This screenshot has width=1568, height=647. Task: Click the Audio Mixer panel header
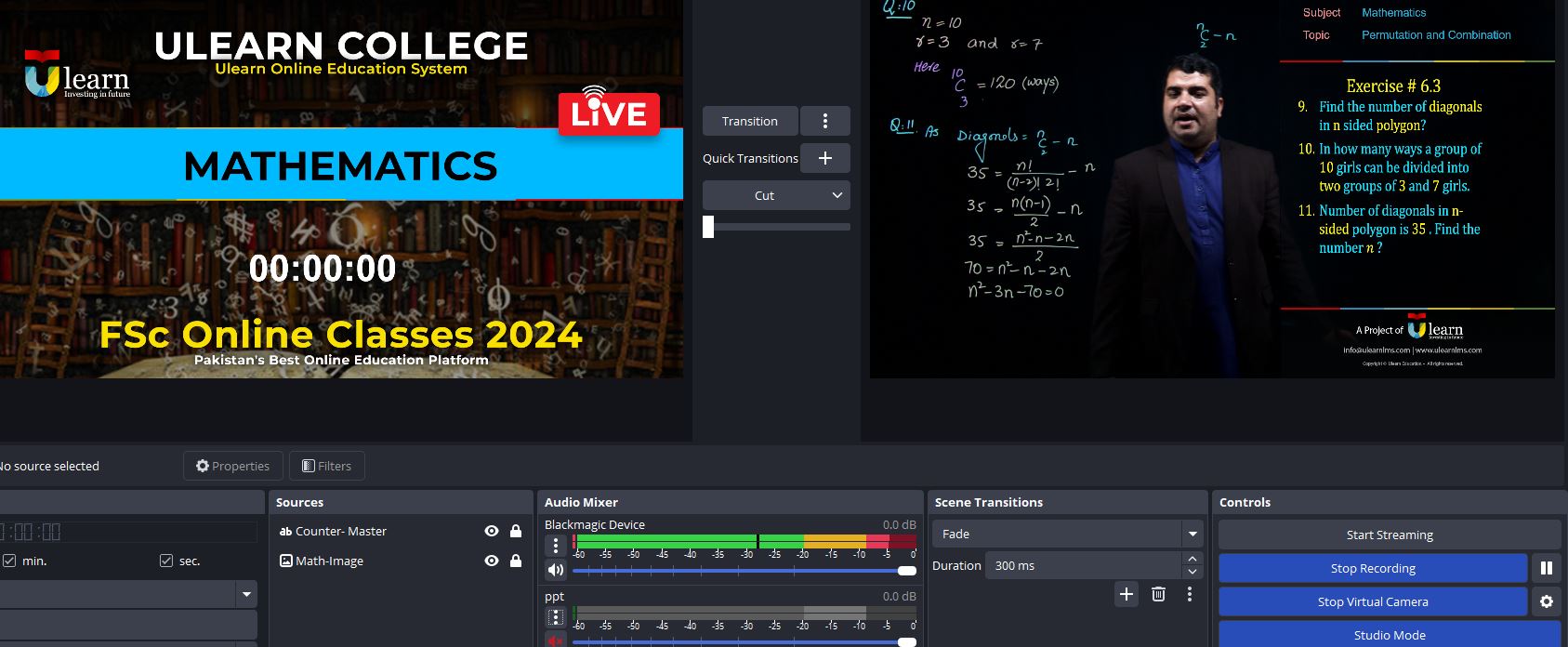coord(731,502)
